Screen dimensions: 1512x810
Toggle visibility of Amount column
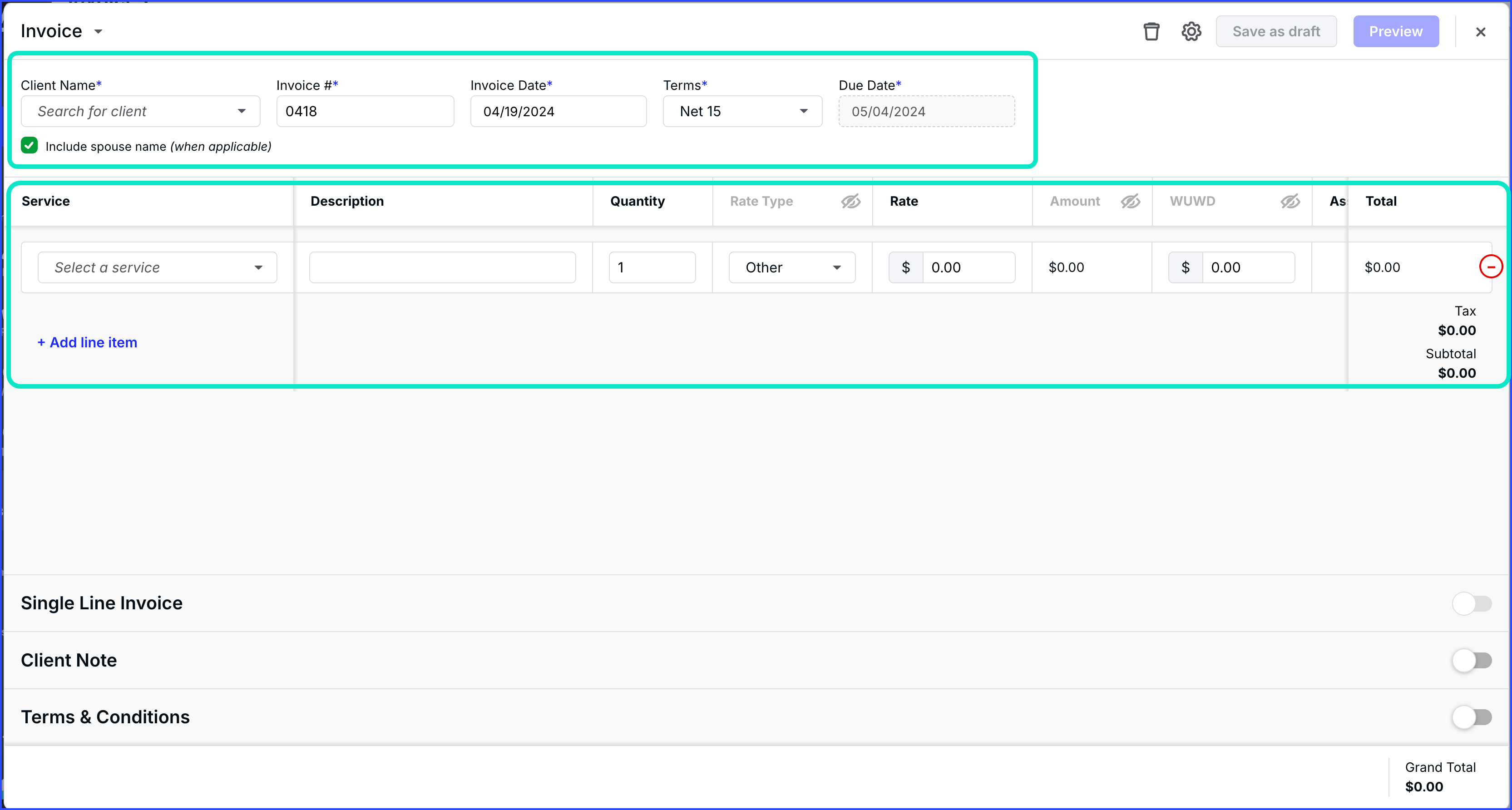pyautogui.click(x=1130, y=201)
